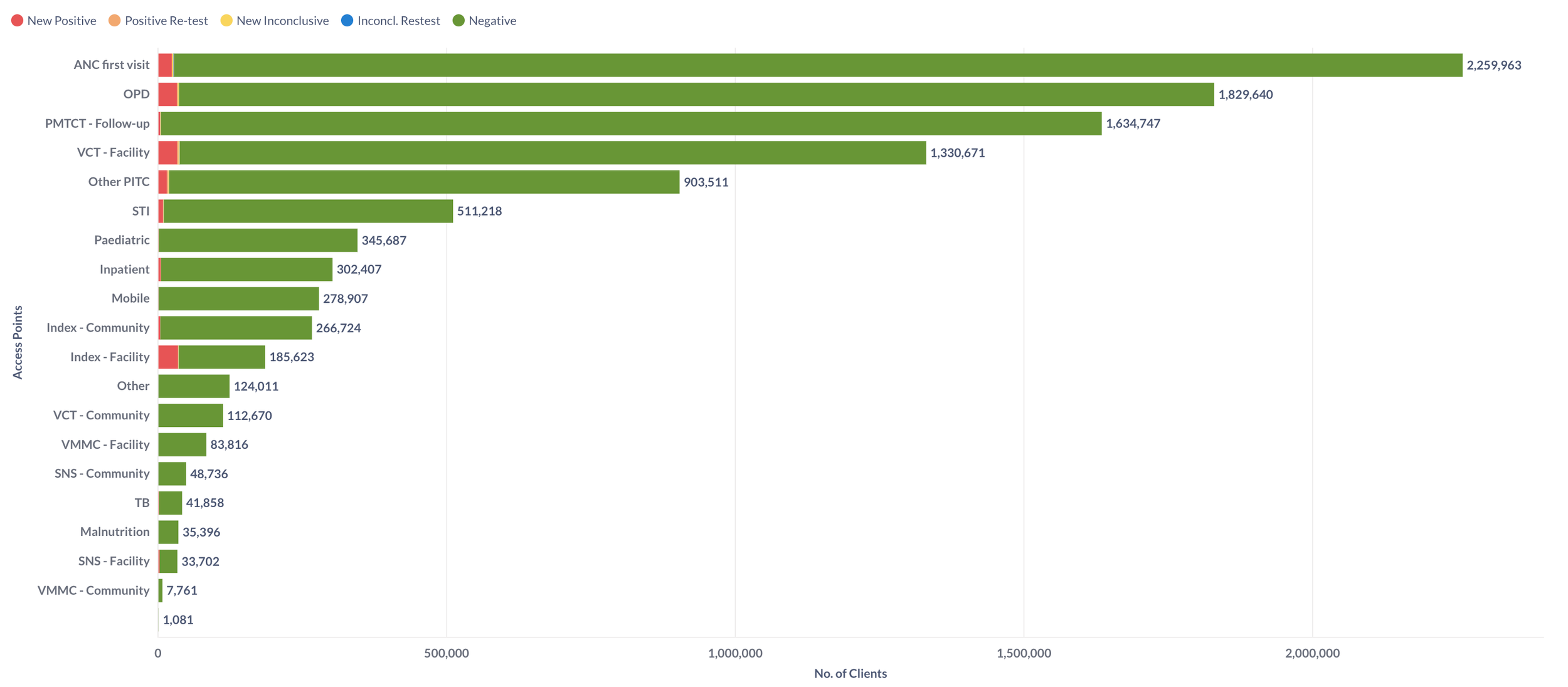Select the Paediatric bar
1568x687 pixels.
(258, 240)
